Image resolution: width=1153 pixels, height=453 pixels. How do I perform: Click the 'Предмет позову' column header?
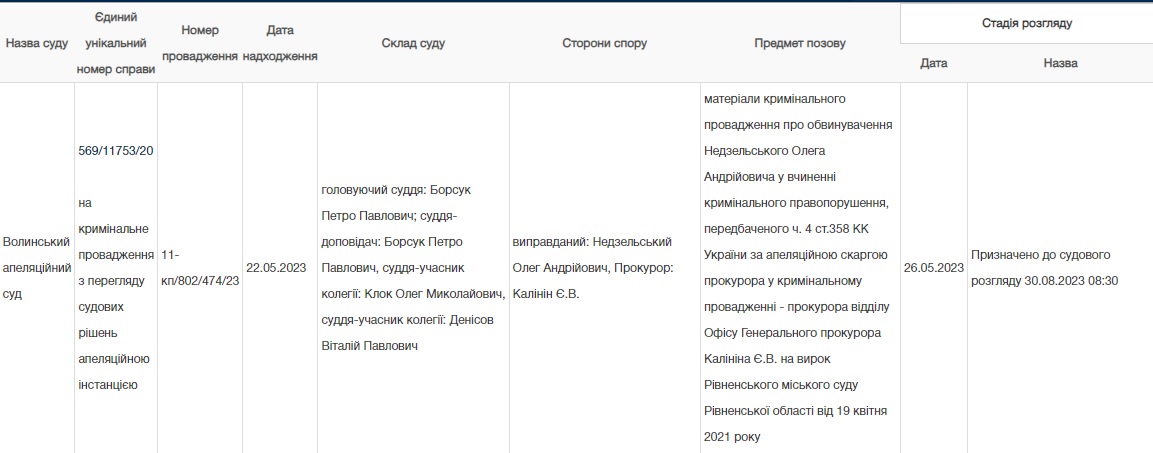point(799,44)
